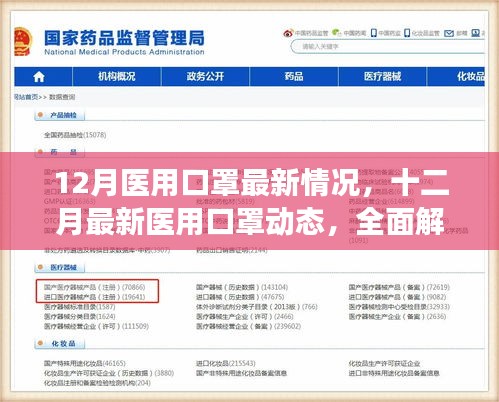Open 化妆品生产许可获证企业（历史数据）(3880)
The width and height of the screenshot is (499, 402).
tap(109, 373)
